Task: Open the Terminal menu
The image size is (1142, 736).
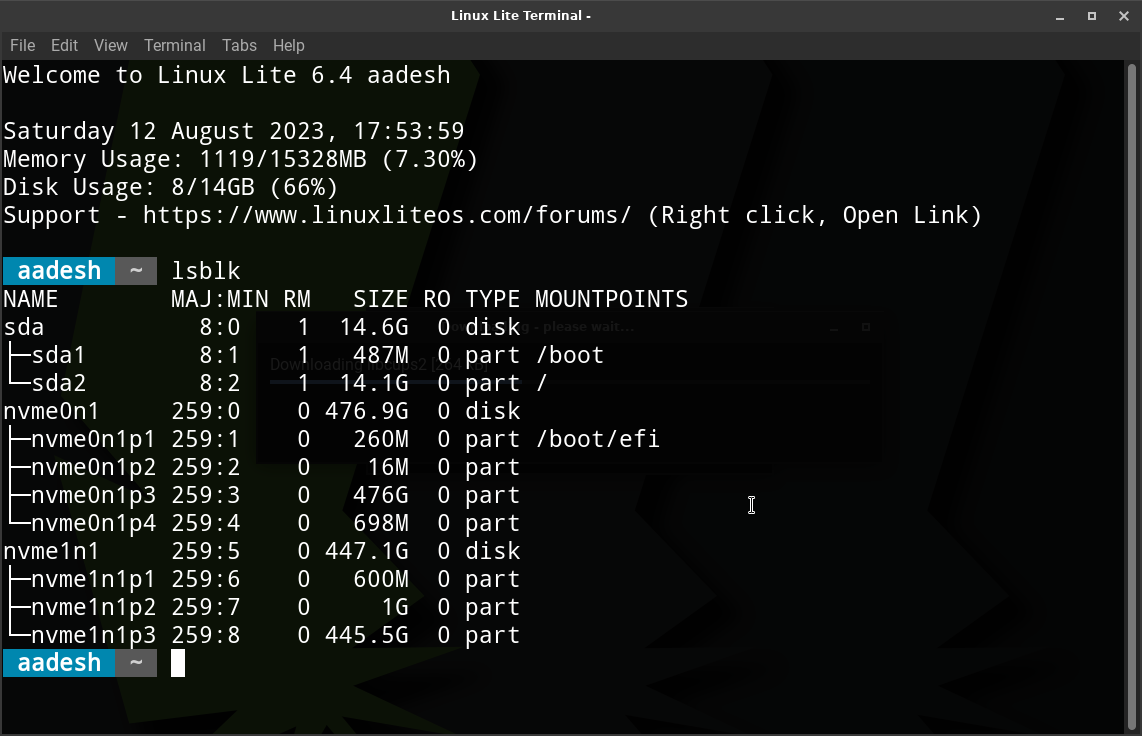Action: (175, 45)
